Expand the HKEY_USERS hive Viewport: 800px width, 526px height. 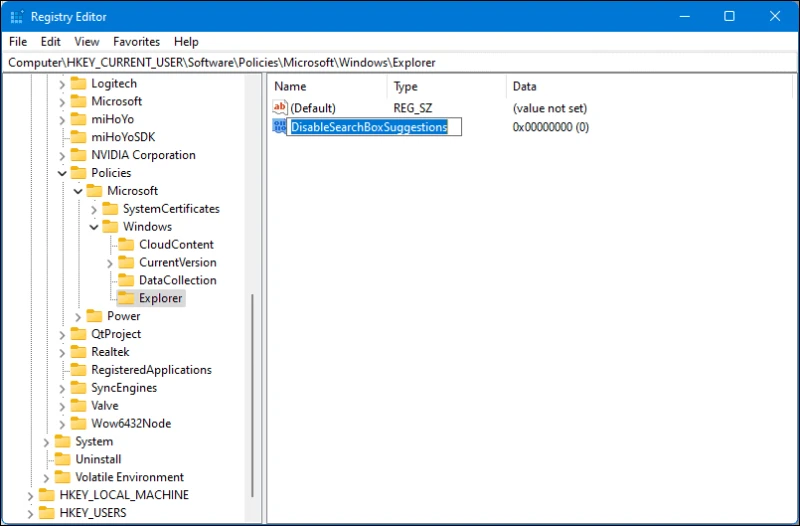click(30, 514)
